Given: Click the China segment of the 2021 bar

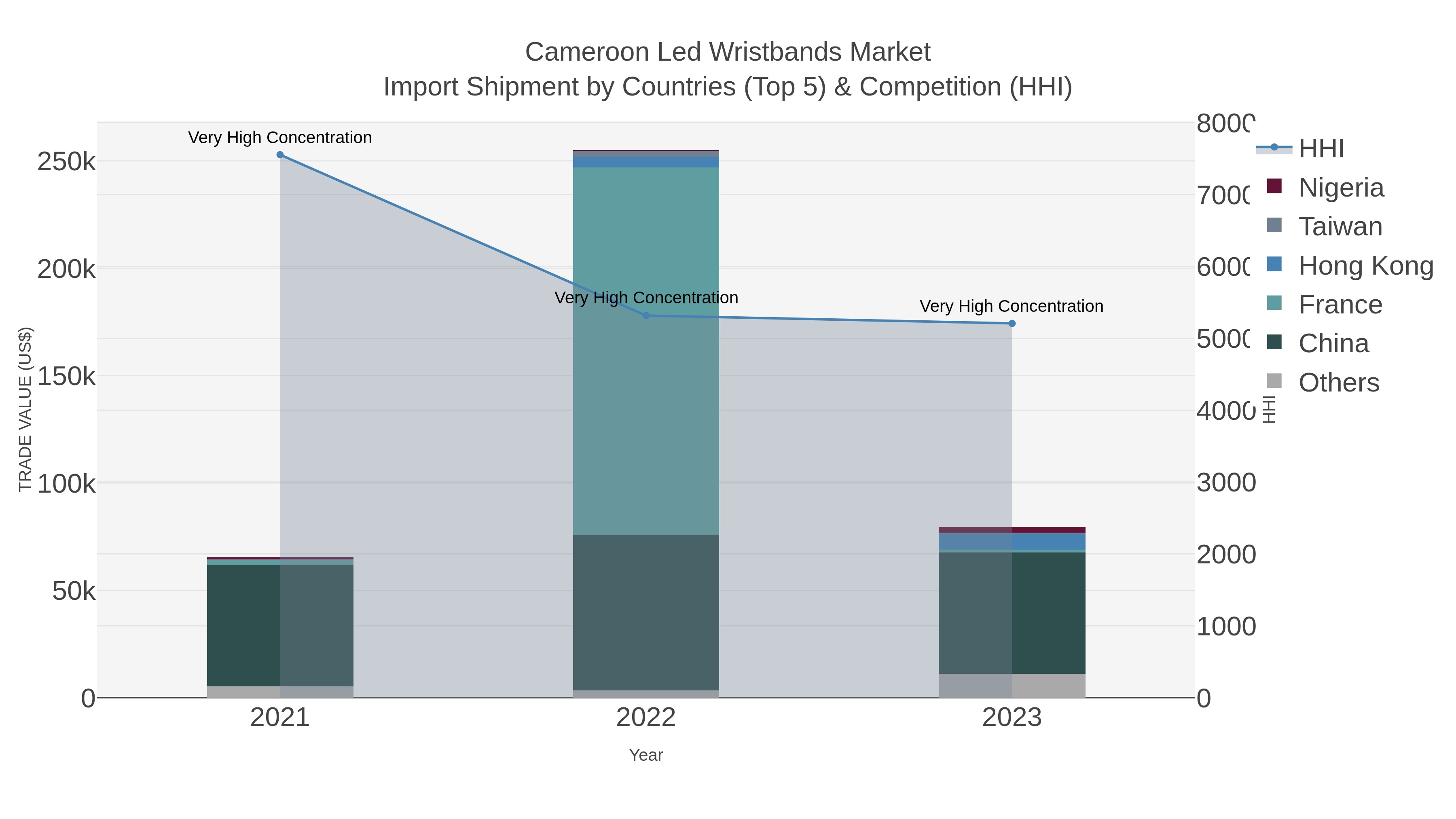Looking at the screenshot, I should tap(280, 626).
